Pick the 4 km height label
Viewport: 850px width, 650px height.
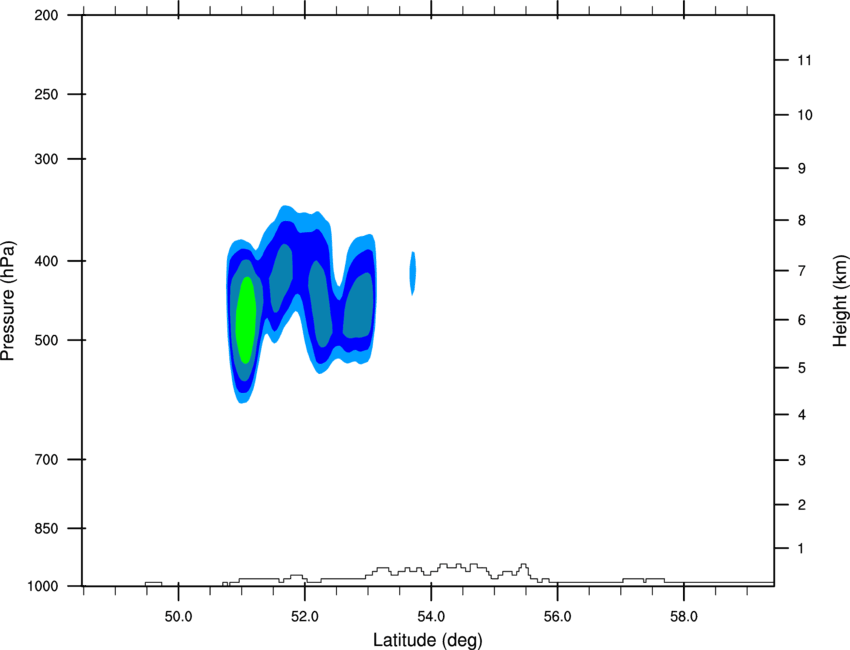801,415
